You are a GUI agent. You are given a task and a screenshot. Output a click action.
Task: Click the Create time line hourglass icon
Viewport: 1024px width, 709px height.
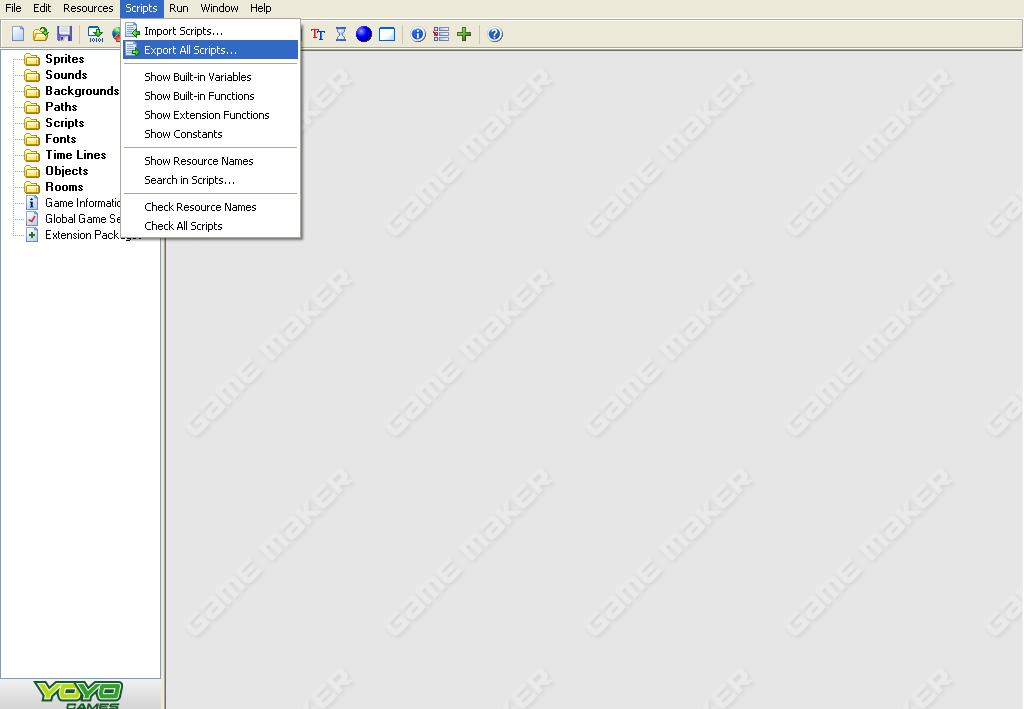[x=341, y=34]
